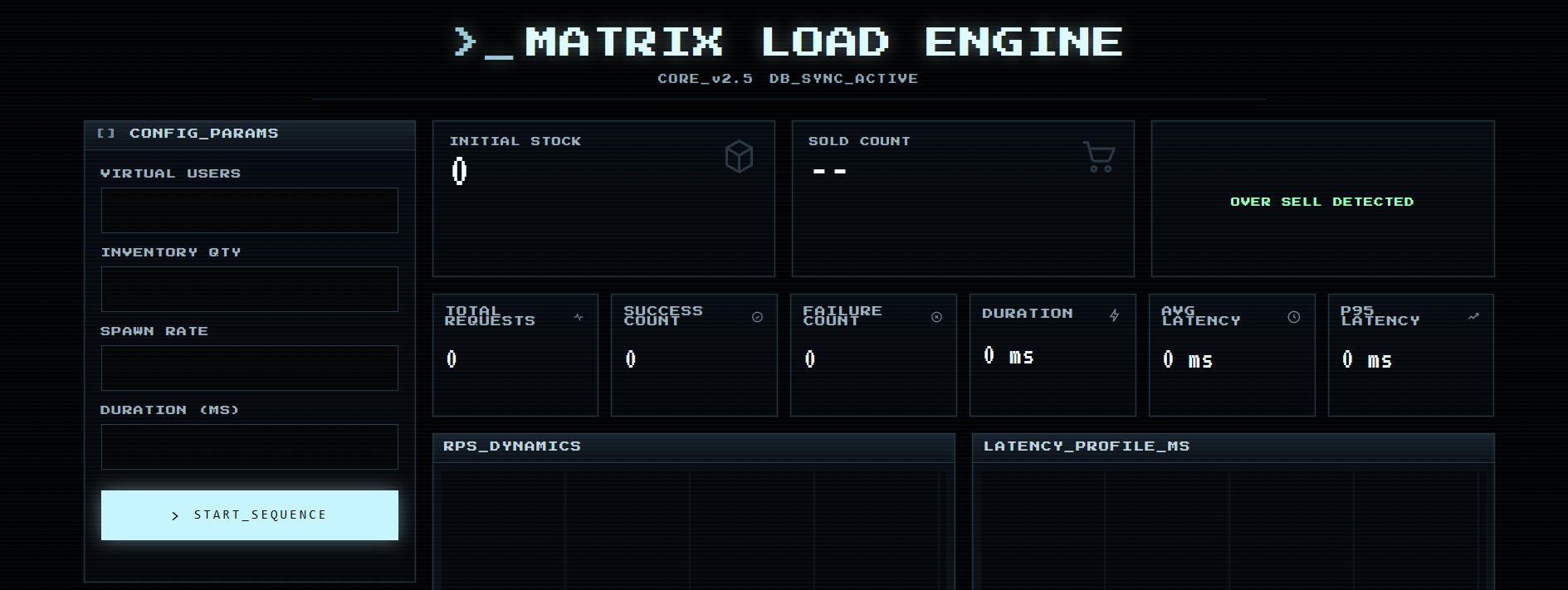Click the CORE_v2.5 version label
The width and height of the screenshot is (1568, 590).
click(705, 79)
